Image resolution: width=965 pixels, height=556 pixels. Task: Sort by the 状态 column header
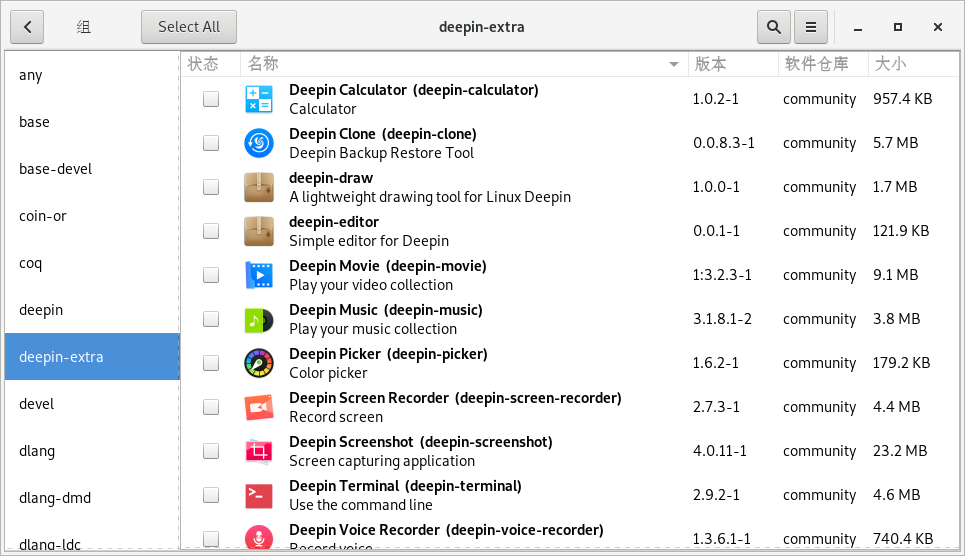210,64
